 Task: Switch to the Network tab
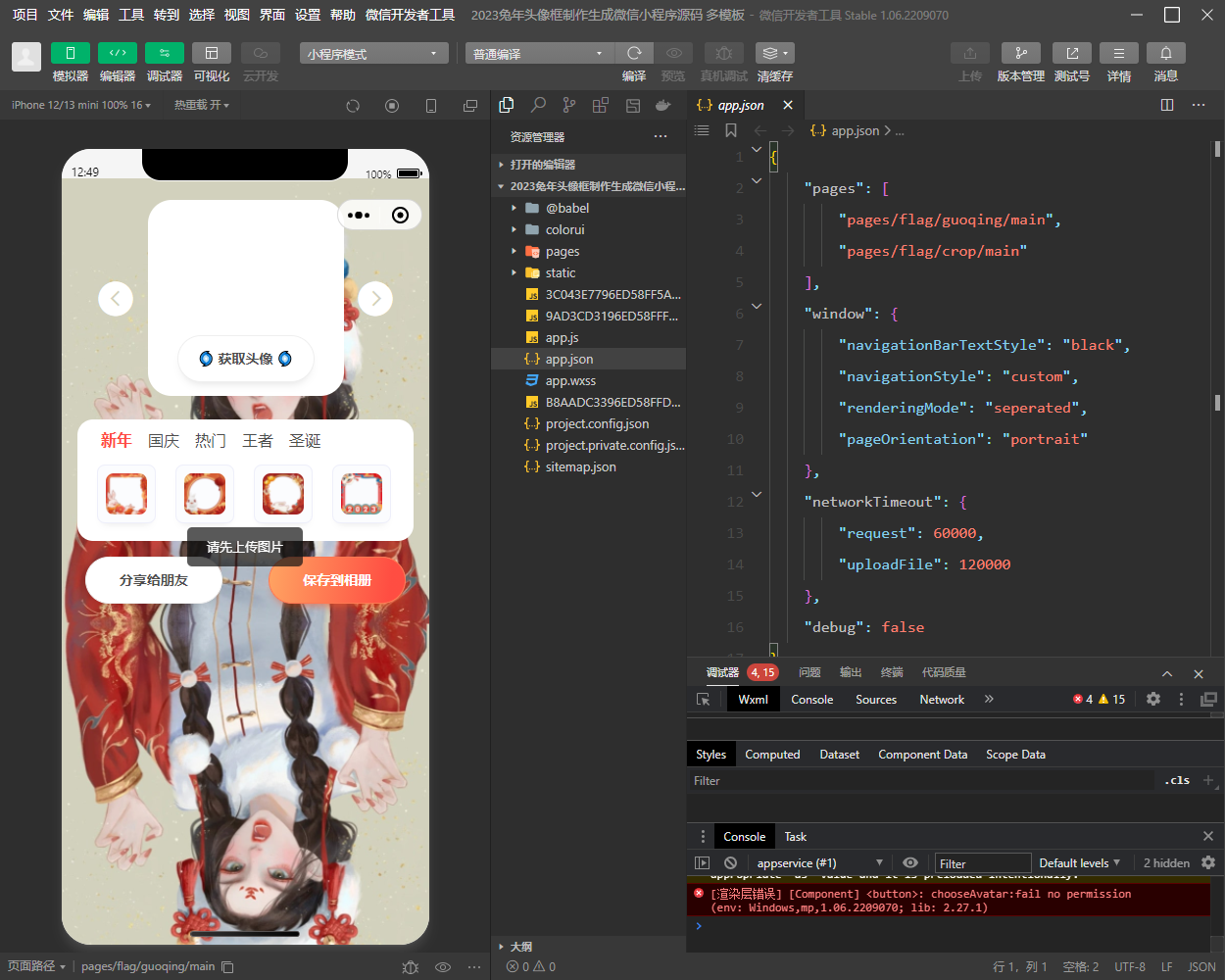coord(942,699)
